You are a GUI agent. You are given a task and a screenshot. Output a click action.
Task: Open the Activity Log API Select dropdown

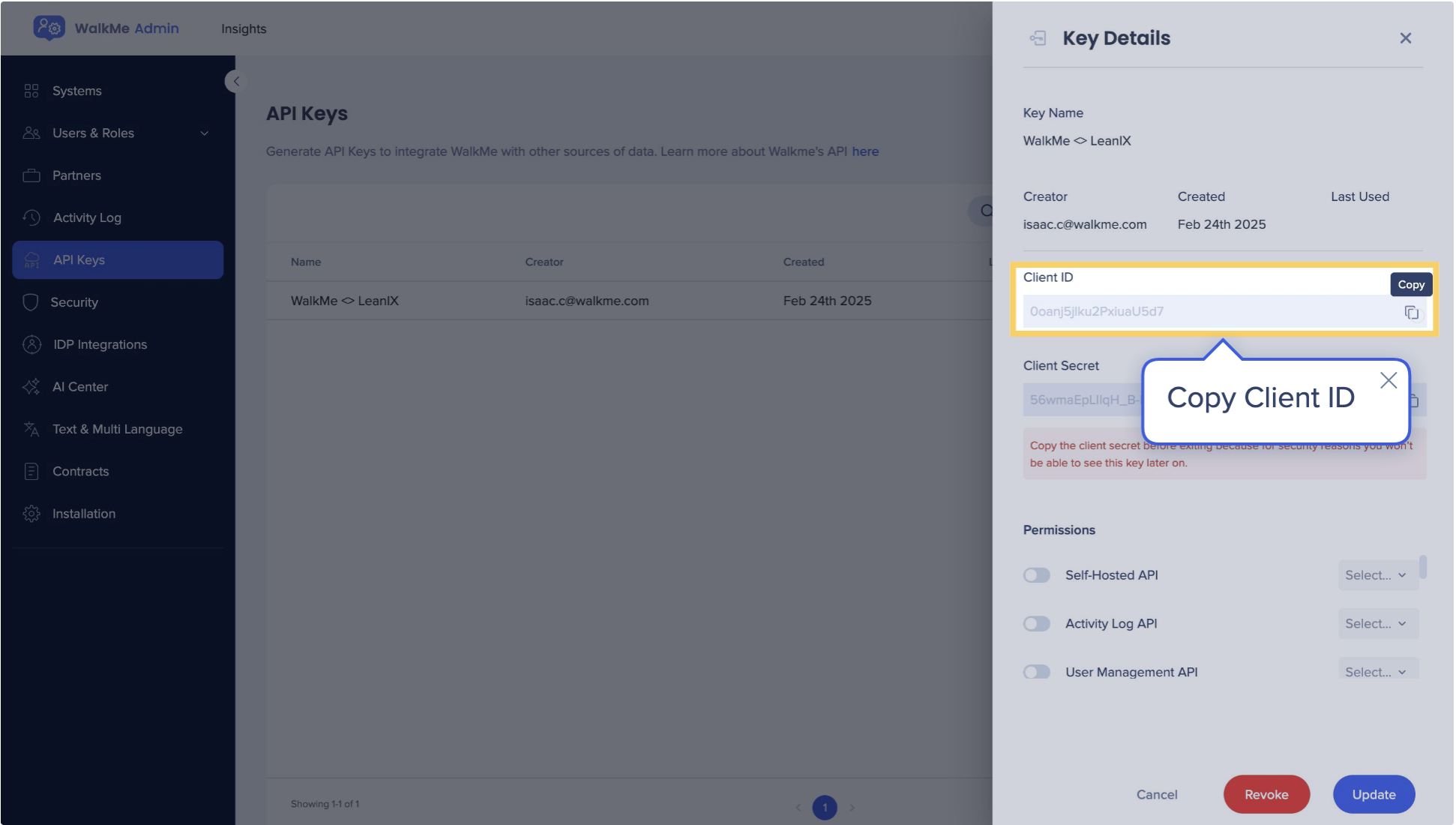pyautogui.click(x=1378, y=624)
